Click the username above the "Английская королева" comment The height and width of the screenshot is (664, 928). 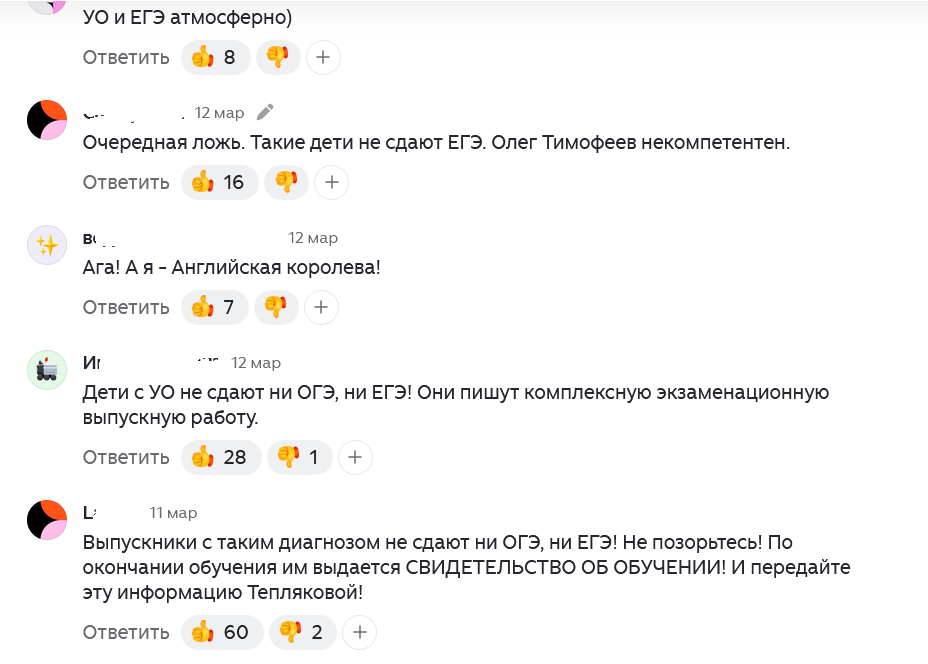point(95,238)
